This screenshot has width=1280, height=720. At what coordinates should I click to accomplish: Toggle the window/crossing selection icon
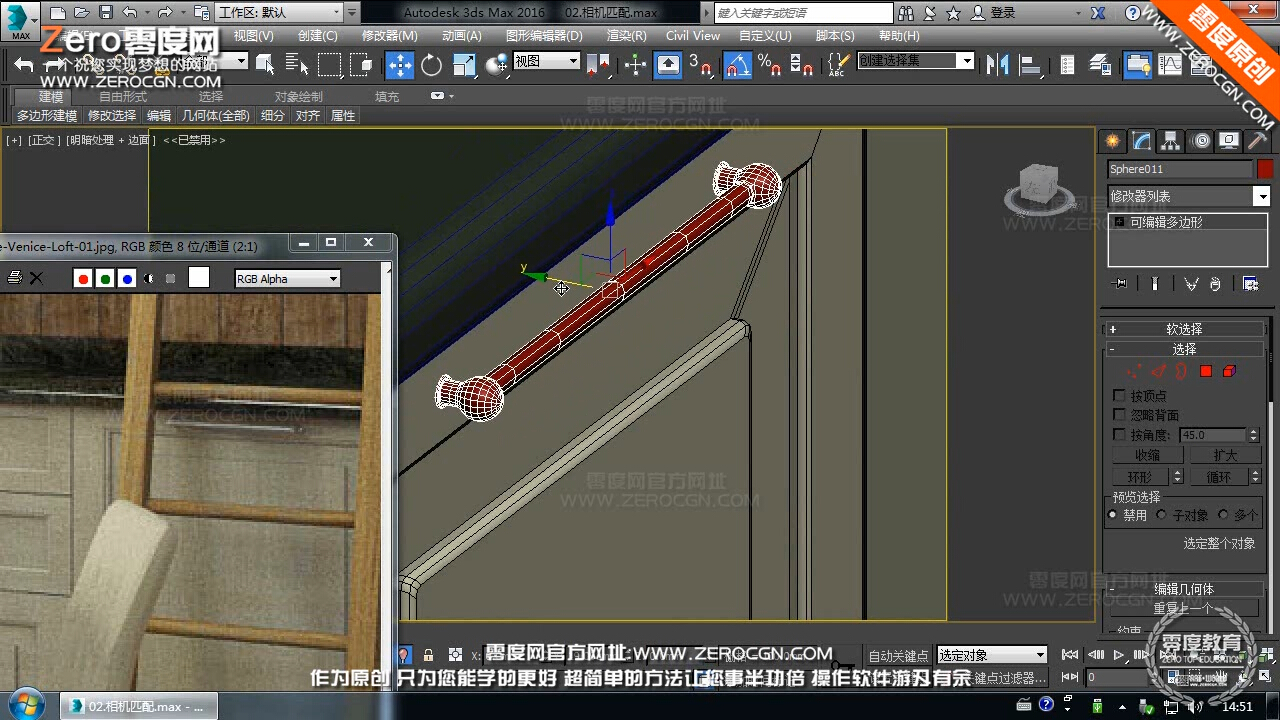(x=361, y=66)
